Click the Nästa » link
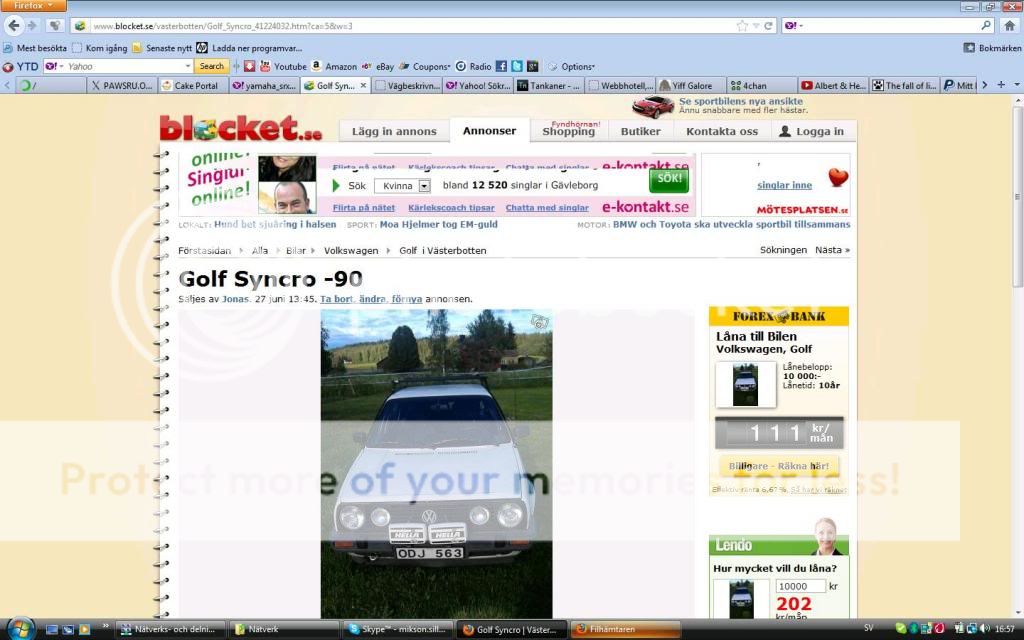Screen dimensions: 1024x640 tap(832, 250)
